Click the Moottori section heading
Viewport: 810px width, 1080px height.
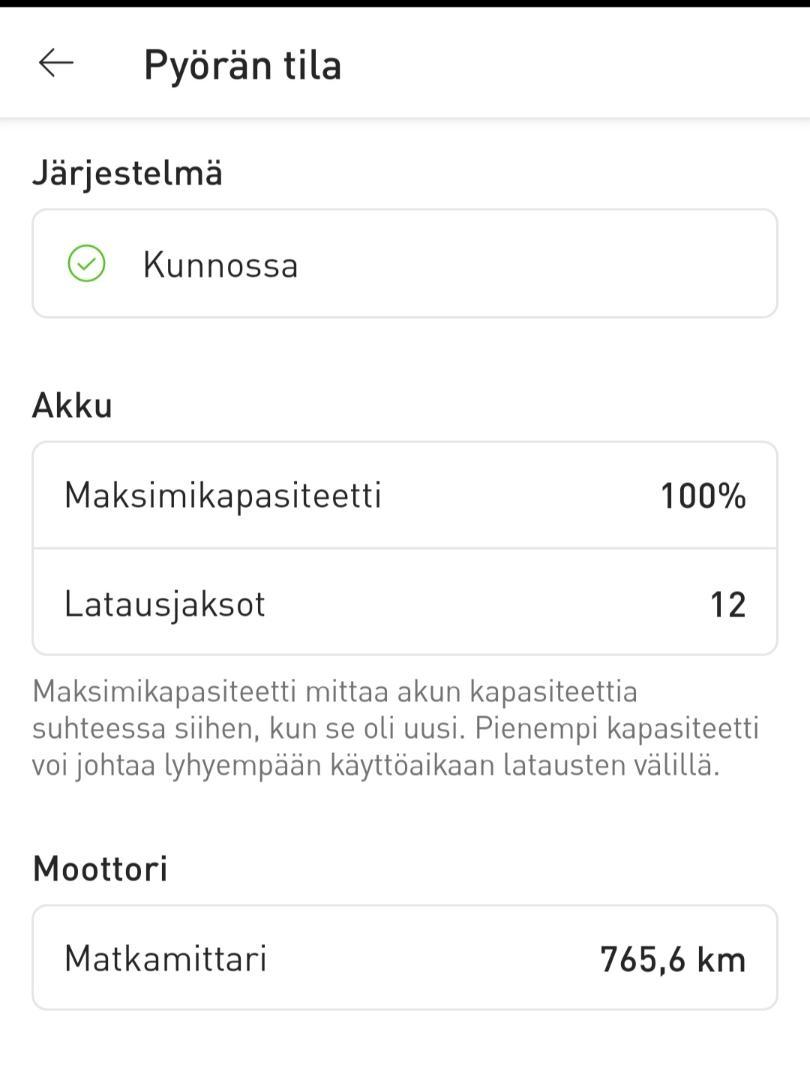pos(101,869)
